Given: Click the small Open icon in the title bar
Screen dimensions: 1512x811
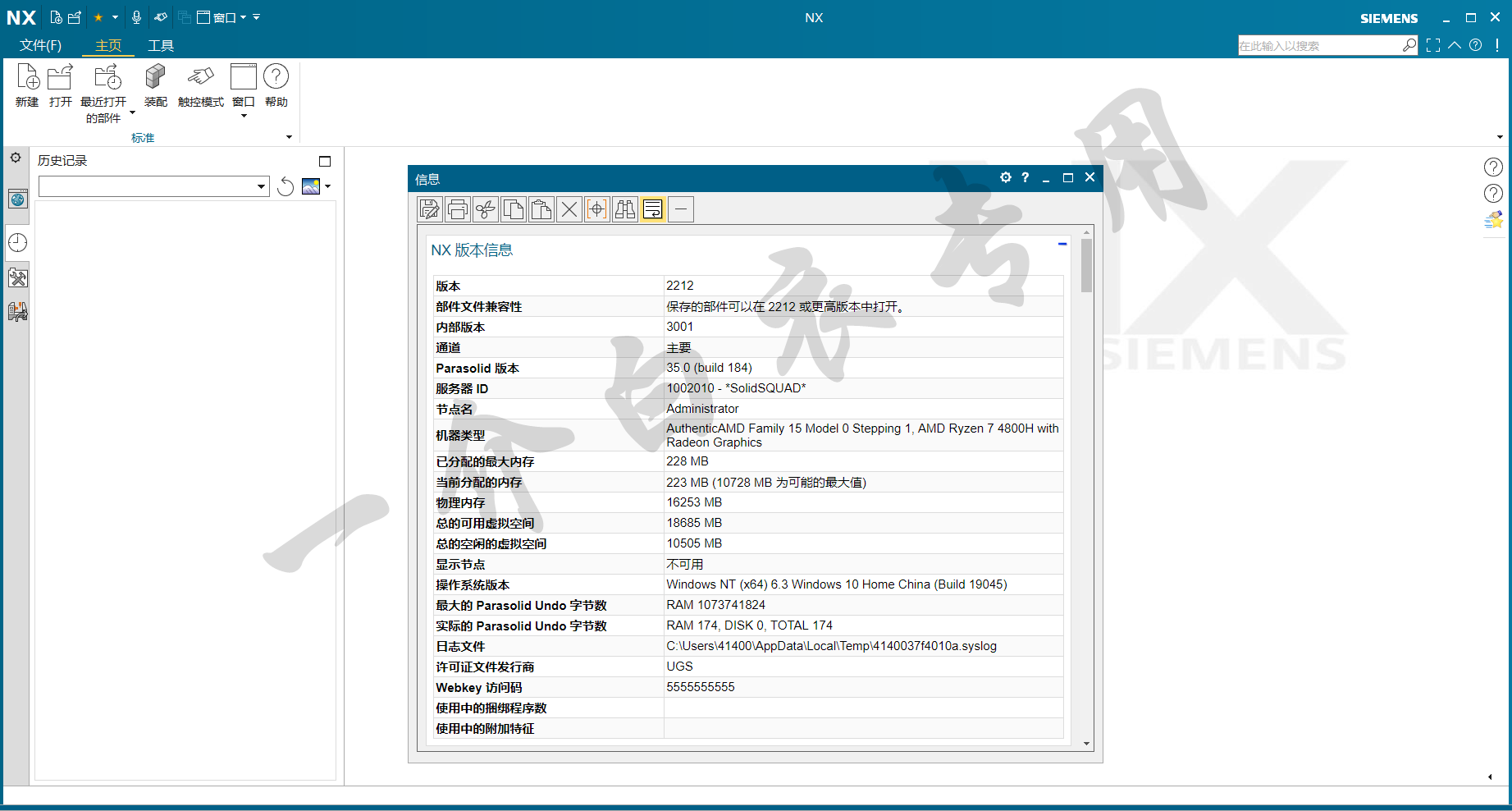Looking at the screenshot, I should (x=75, y=17).
